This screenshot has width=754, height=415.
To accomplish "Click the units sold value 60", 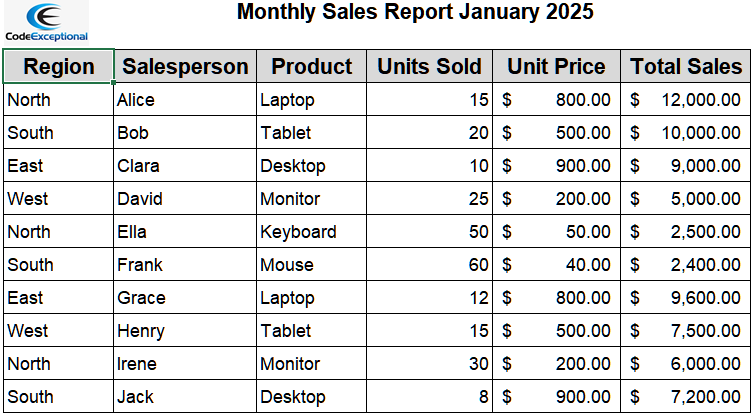I will (430, 265).
